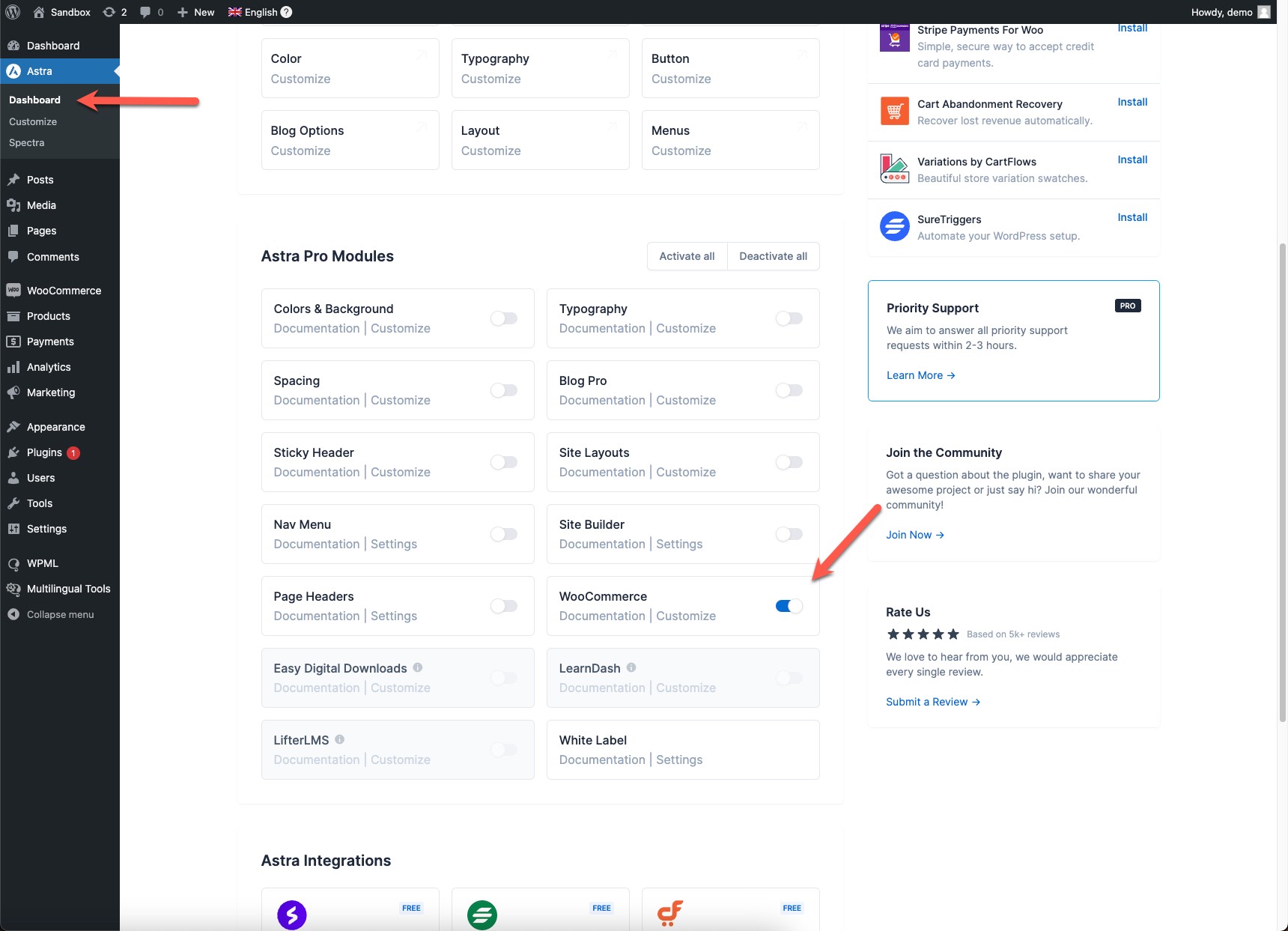Click the WooCommerce icon in sidebar
Image resolution: width=1288 pixels, height=931 pixels.
(x=13, y=291)
